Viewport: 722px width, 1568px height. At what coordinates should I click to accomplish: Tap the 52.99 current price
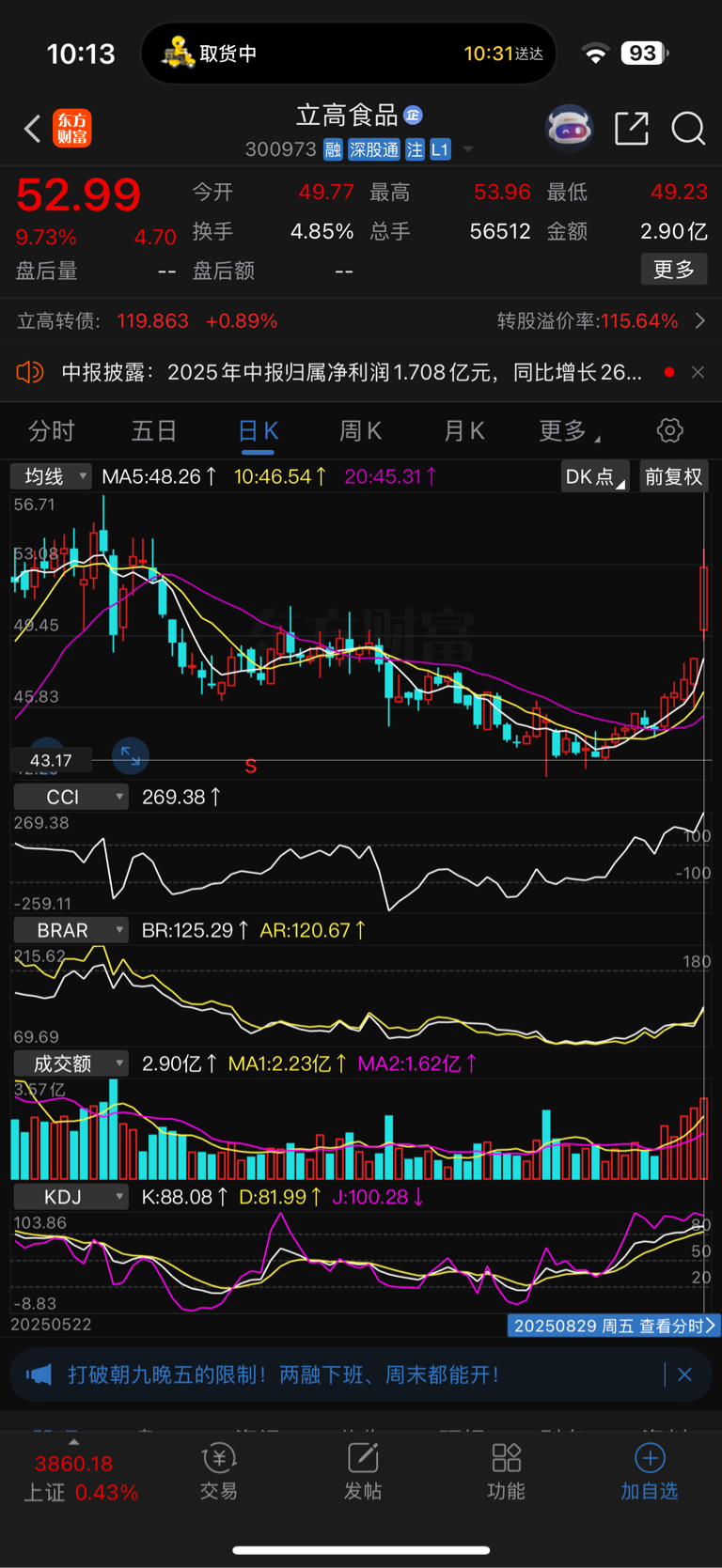tap(79, 194)
